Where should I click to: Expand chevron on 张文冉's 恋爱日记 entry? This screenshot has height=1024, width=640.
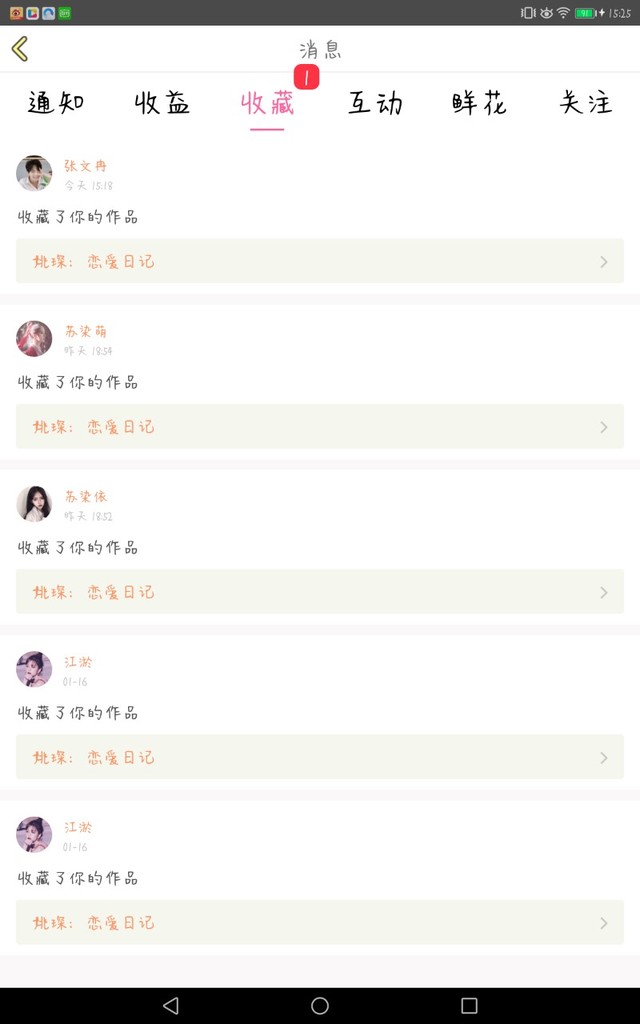point(603,262)
